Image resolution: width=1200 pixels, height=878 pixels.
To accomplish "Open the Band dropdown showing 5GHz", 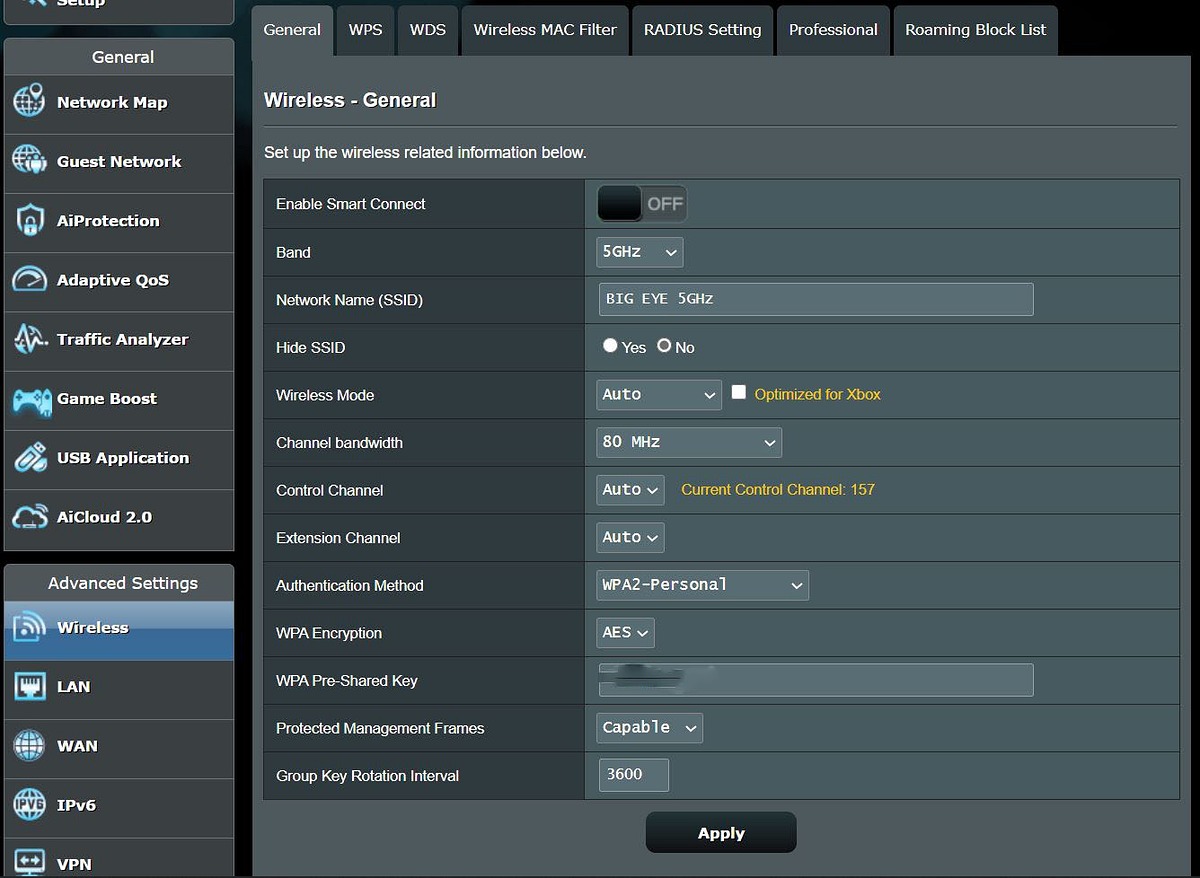I will pos(640,252).
